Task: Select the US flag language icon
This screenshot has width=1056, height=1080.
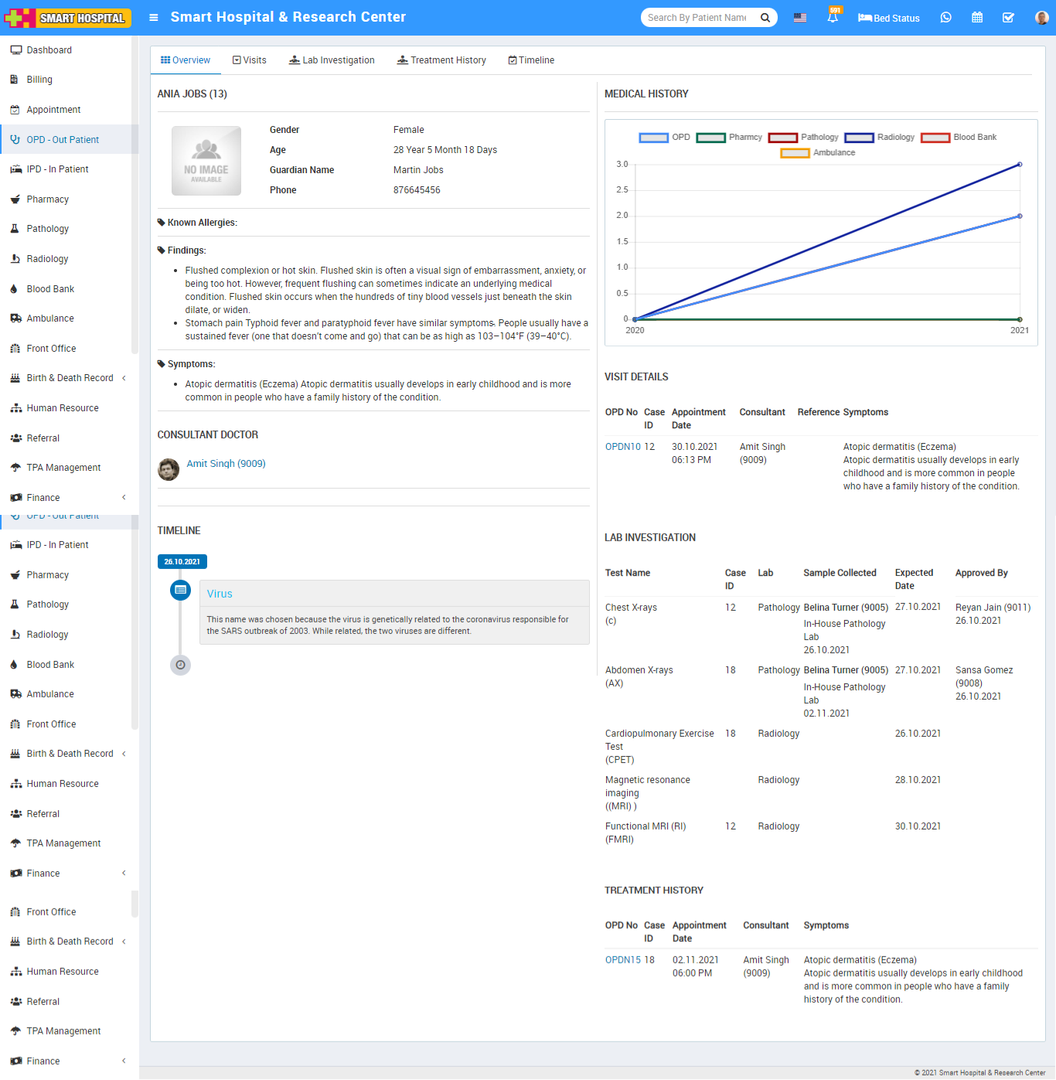Action: (800, 18)
